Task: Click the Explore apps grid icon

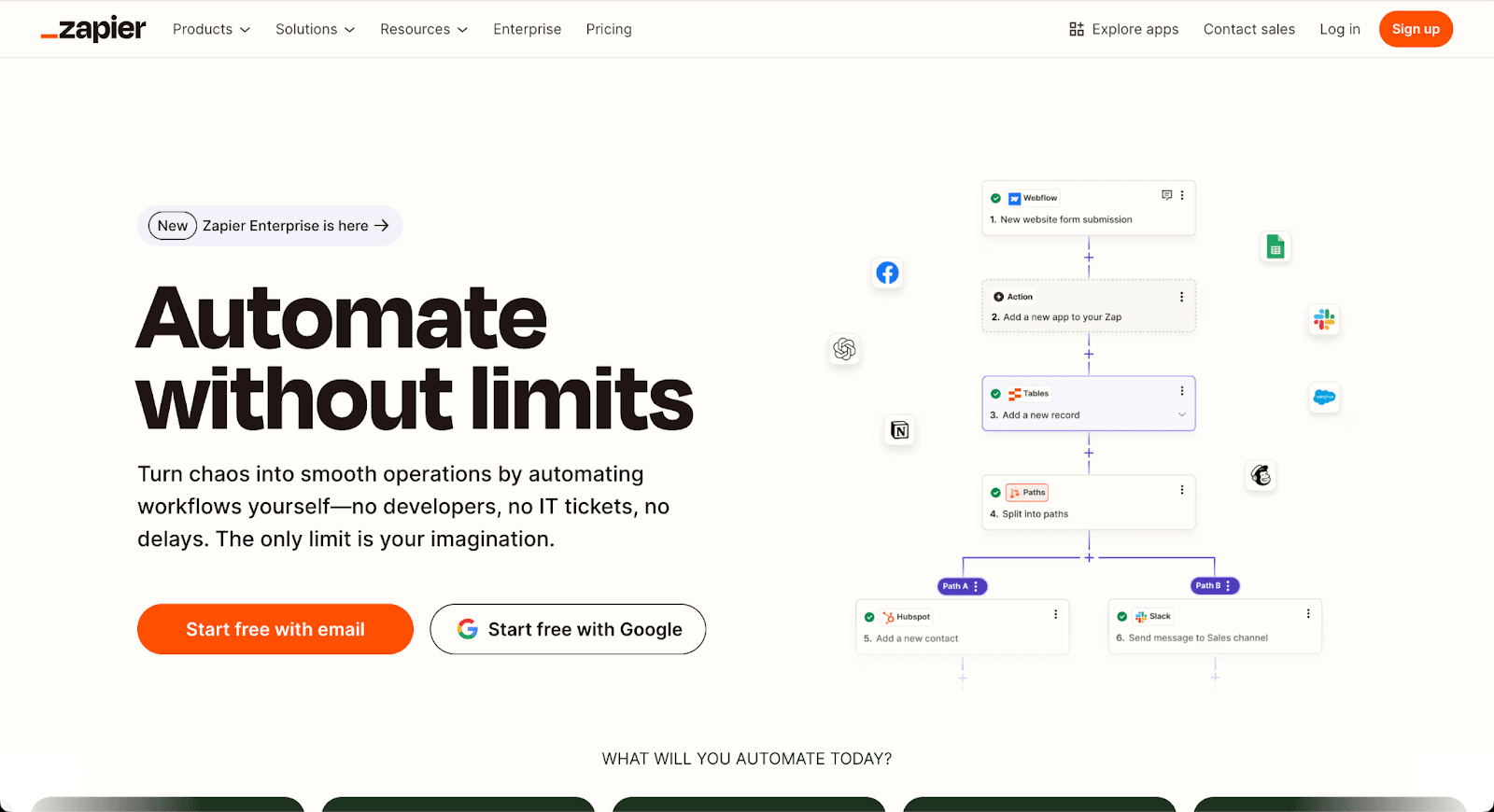Action: pyautogui.click(x=1077, y=29)
